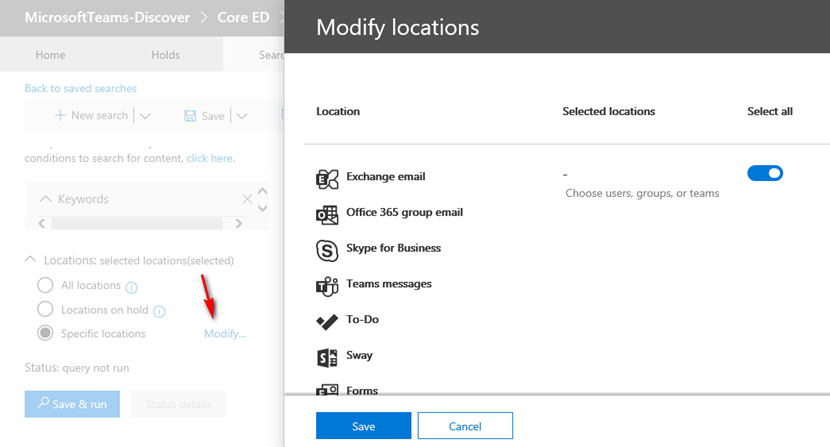The width and height of the screenshot is (830, 447).
Task: Click the blue Save button in panel
Action: pos(364,426)
